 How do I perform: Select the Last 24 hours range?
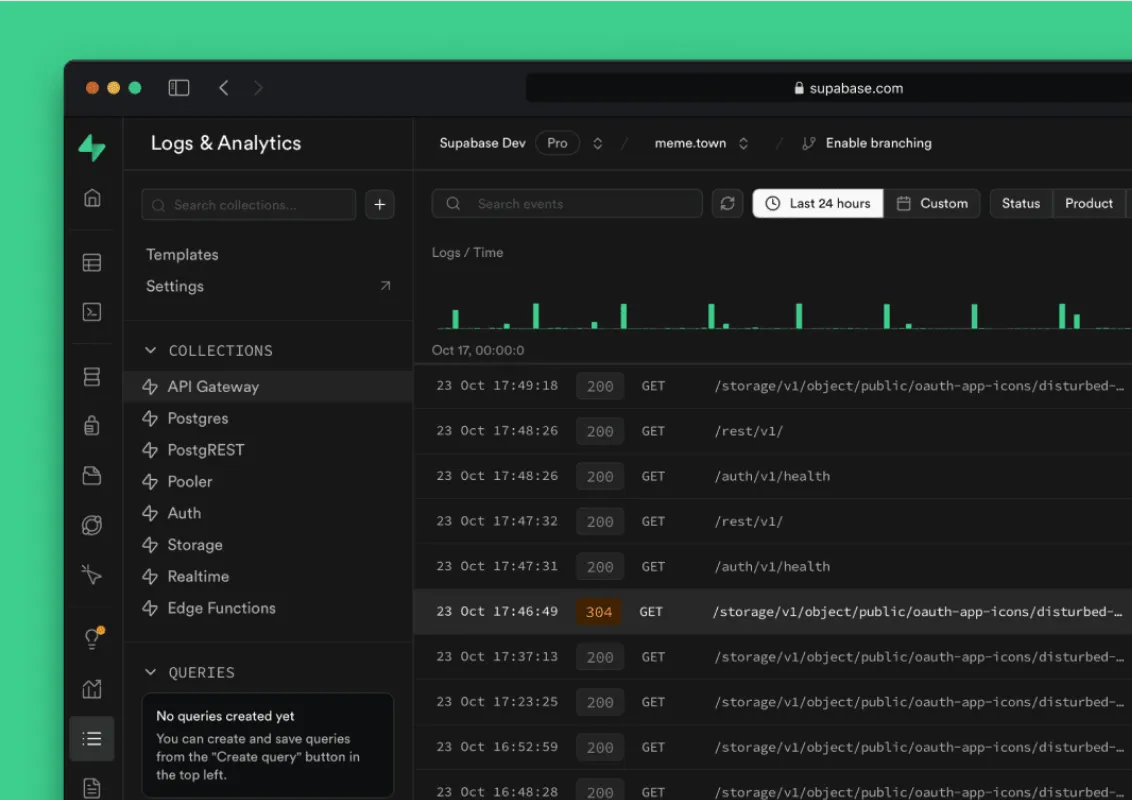pyautogui.click(x=818, y=204)
